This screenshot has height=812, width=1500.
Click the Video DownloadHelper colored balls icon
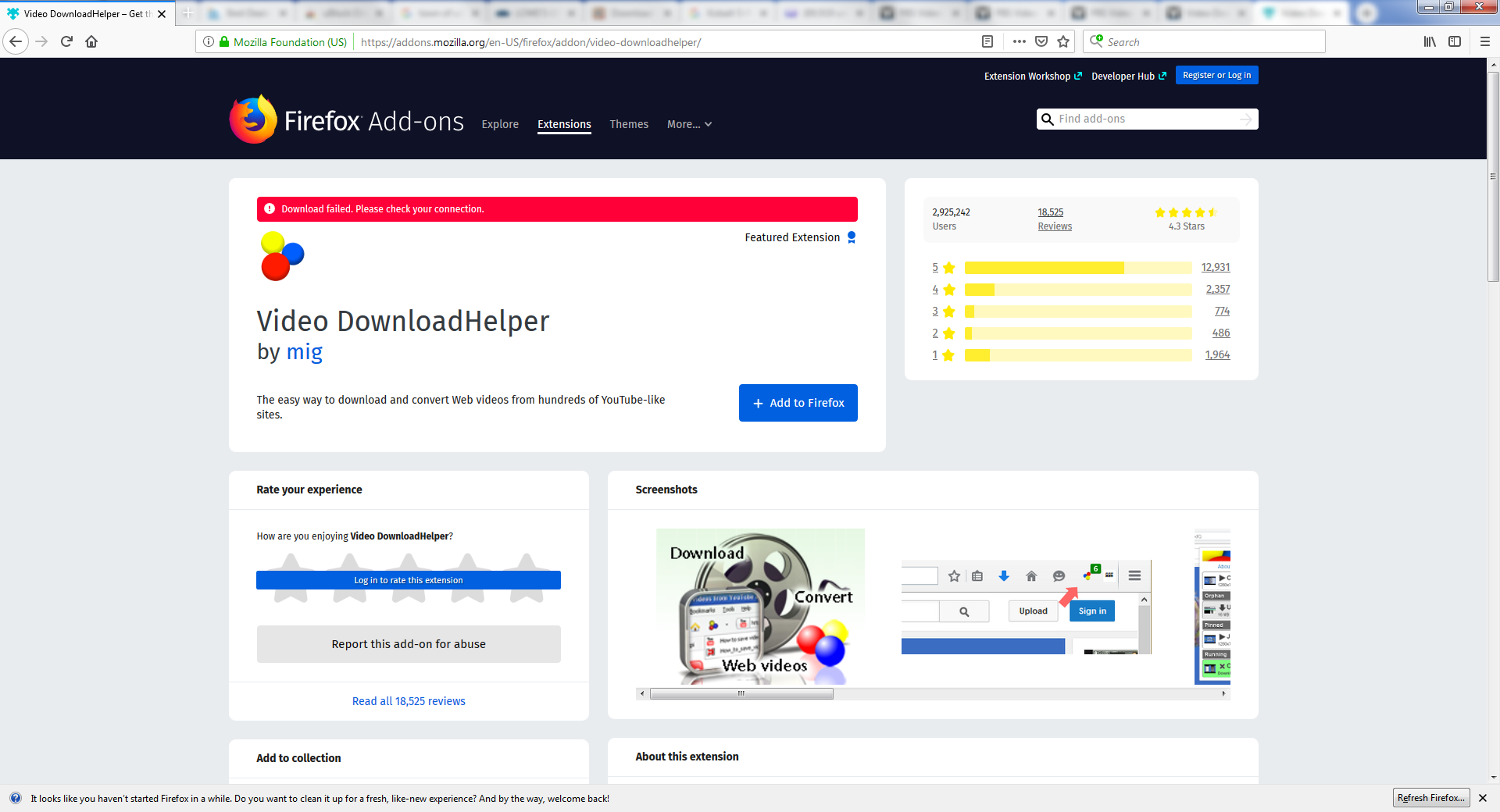point(282,256)
